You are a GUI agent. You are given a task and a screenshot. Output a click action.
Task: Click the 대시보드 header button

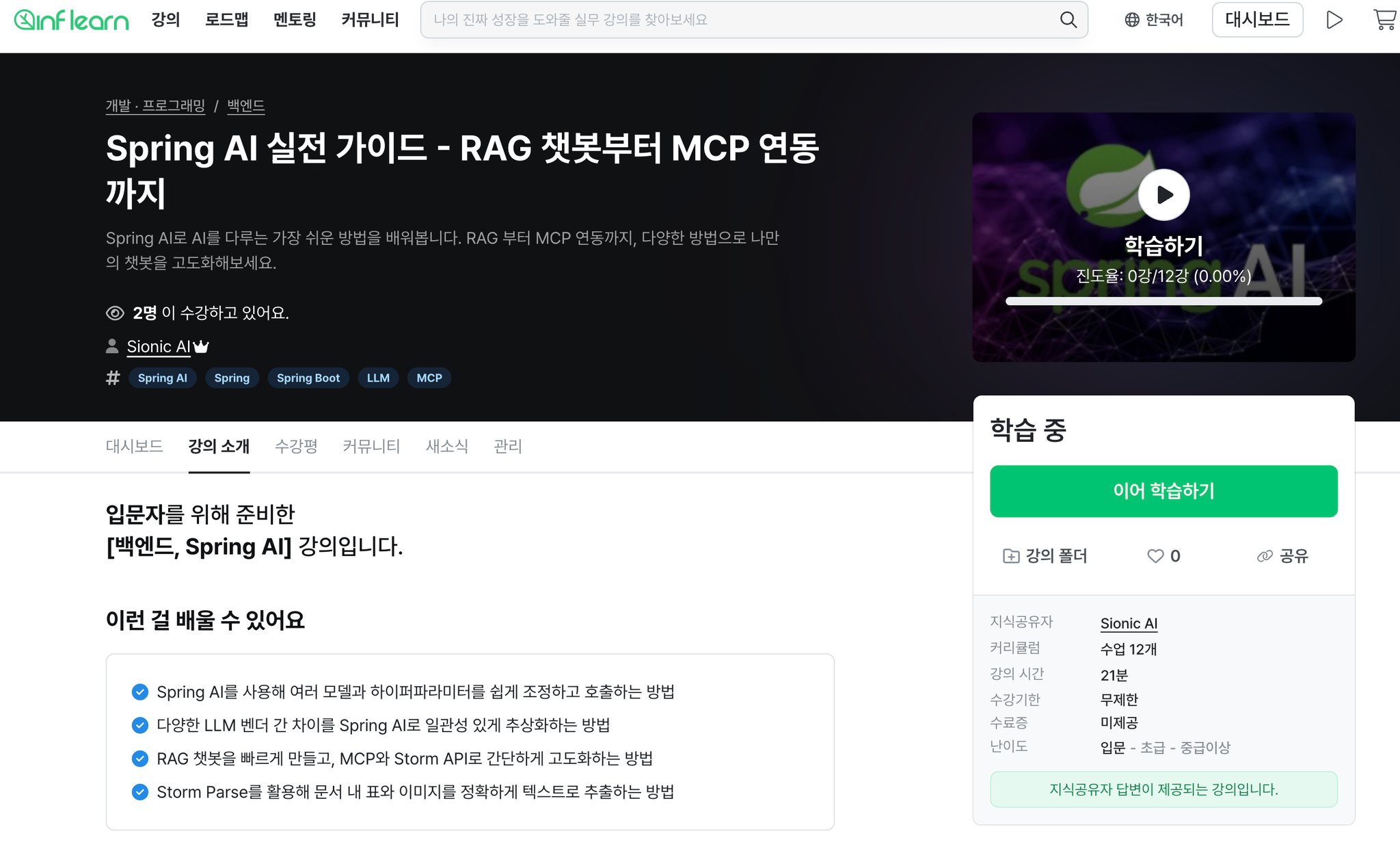[x=1257, y=20]
